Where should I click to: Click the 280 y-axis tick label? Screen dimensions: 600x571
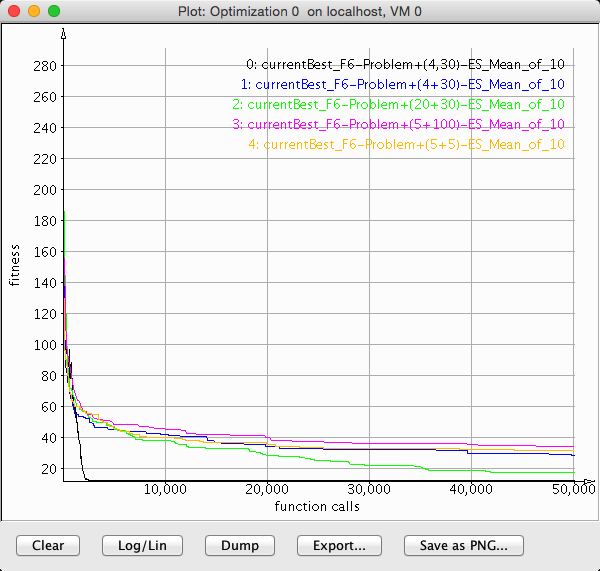[x=45, y=66]
